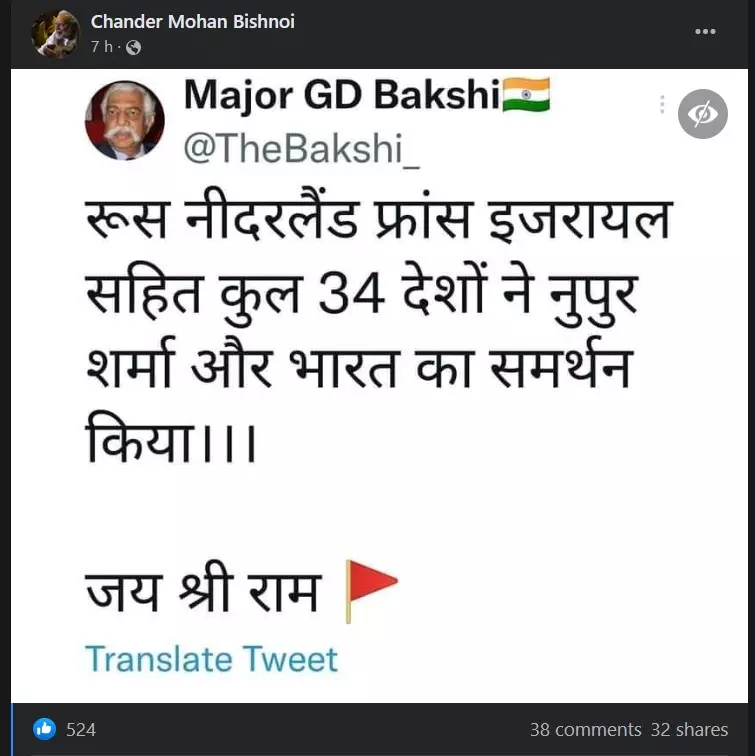This screenshot has height=756, width=755.
Task: Toggle the crossed-eye visibility icon
Action: [702, 114]
